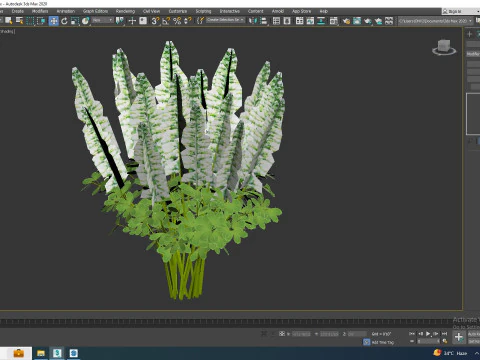Click the weather widget in taskbar
This screenshot has width=480, height=360.
(450, 353)
